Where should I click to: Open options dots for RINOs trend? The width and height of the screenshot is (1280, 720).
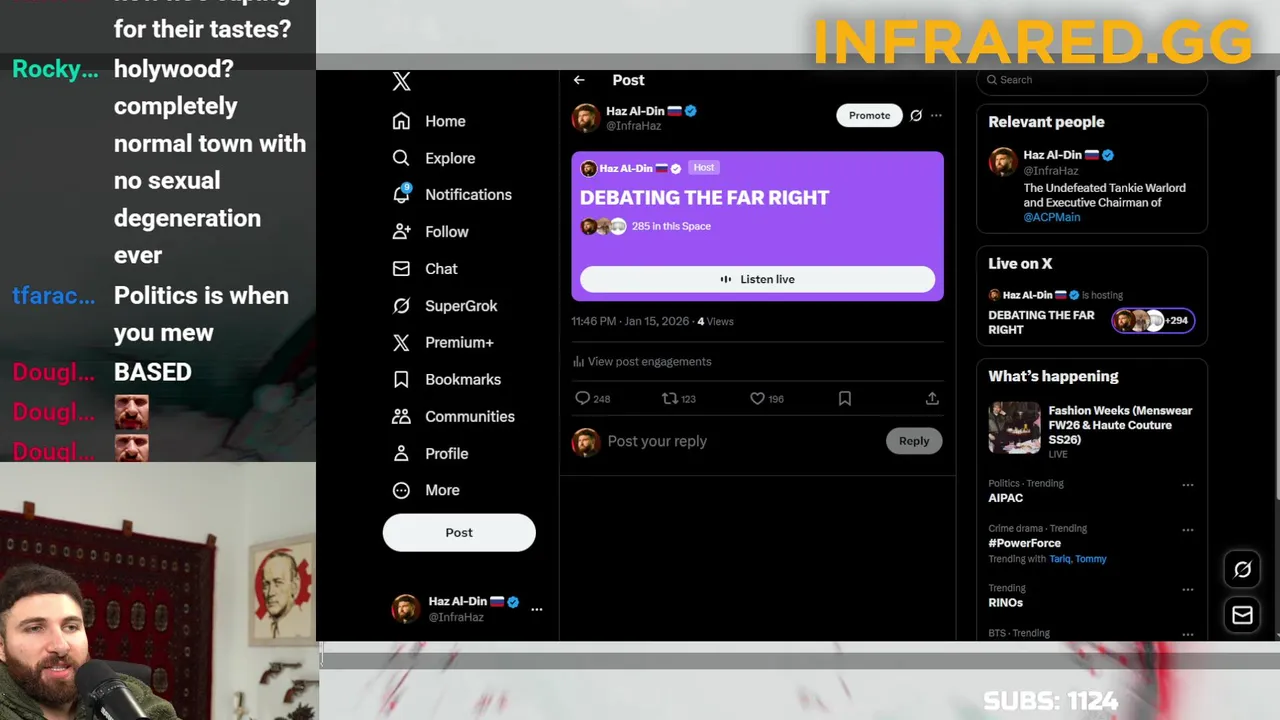[x=1188, y=590]
